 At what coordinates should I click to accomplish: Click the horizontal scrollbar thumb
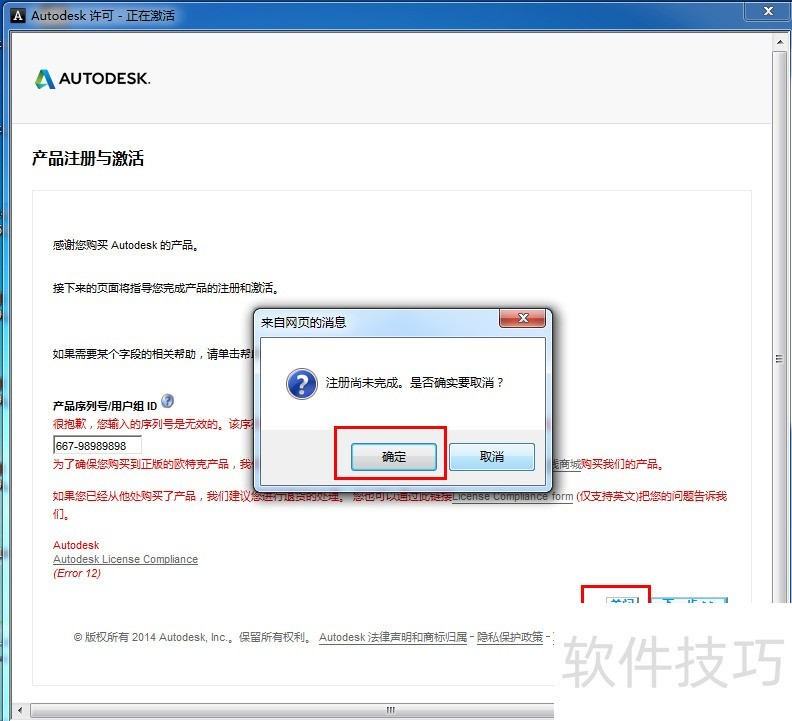[x=292, y=710]
